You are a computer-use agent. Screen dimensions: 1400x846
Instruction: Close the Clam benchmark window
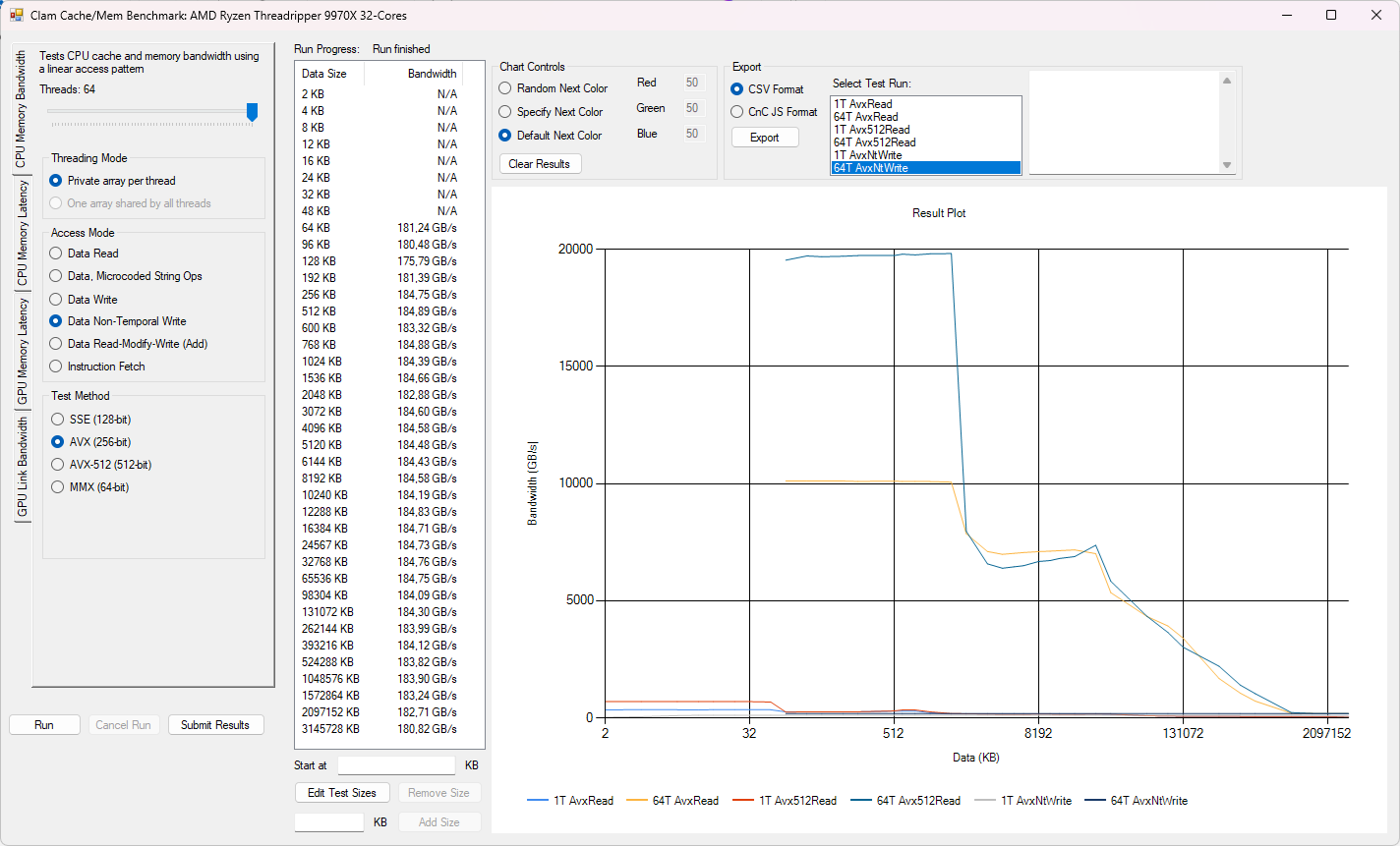1376,15
